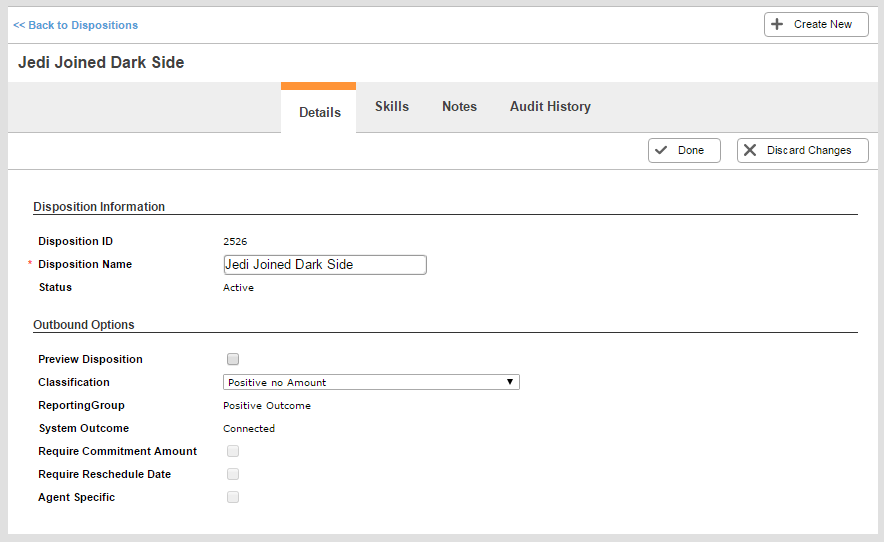Click the plus icon on Create New
The height and width of the screenshot is (542, 884).
pos(777,24)
